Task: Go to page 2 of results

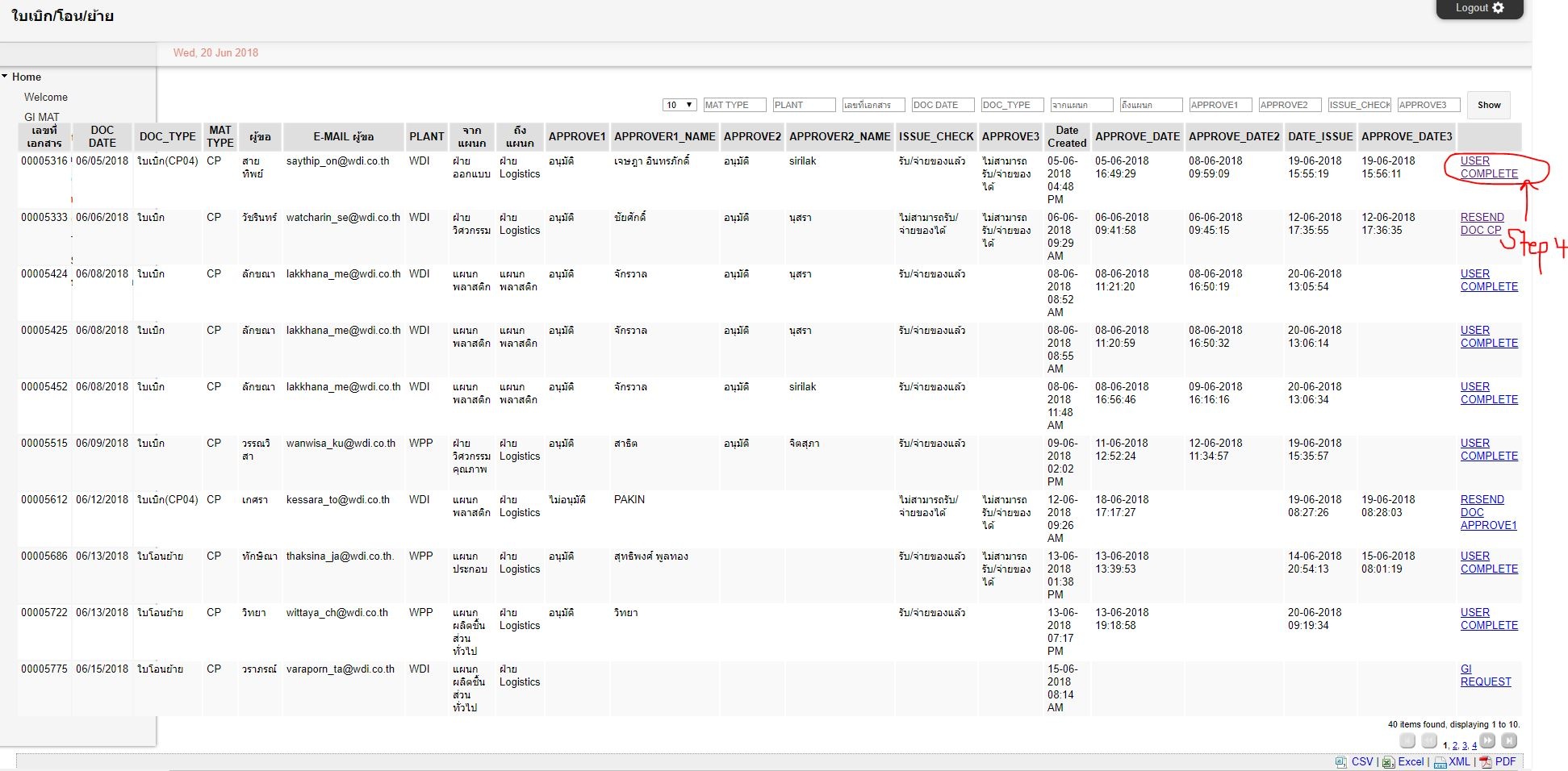Action: click(x=1455, y=746)
